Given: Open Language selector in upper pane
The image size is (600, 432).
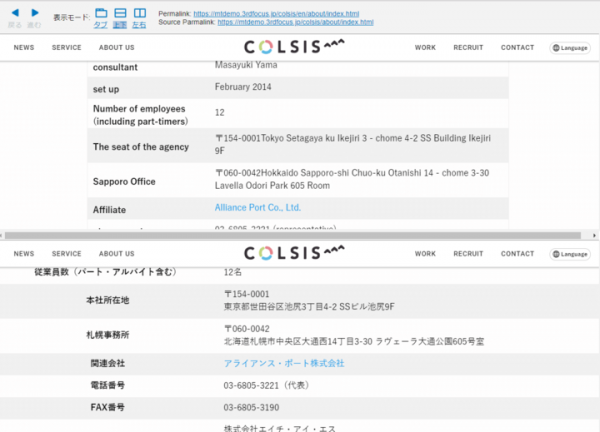Looking at the screenshot, I should [570, 48].
